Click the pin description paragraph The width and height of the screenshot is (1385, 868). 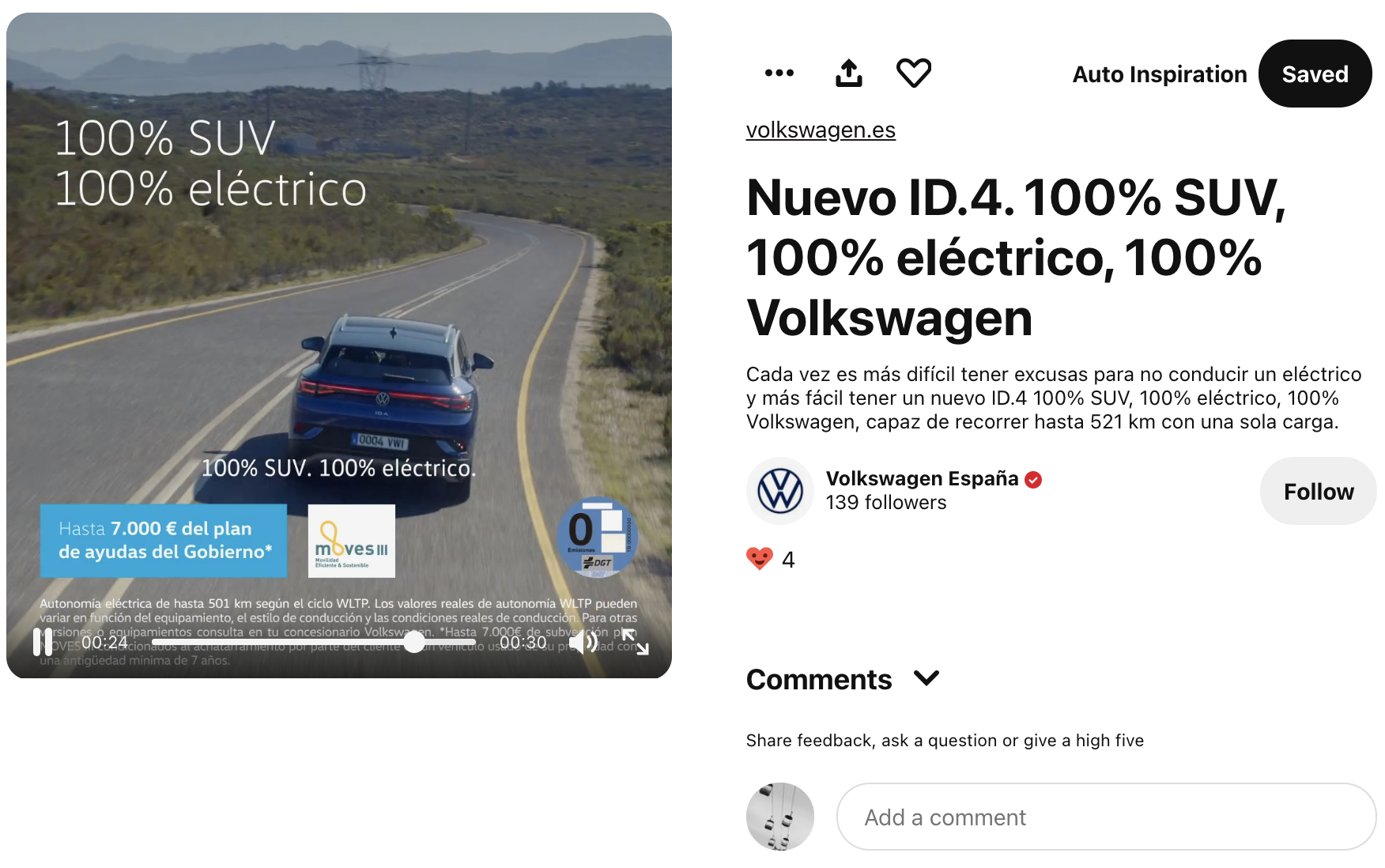[1054, 398]
